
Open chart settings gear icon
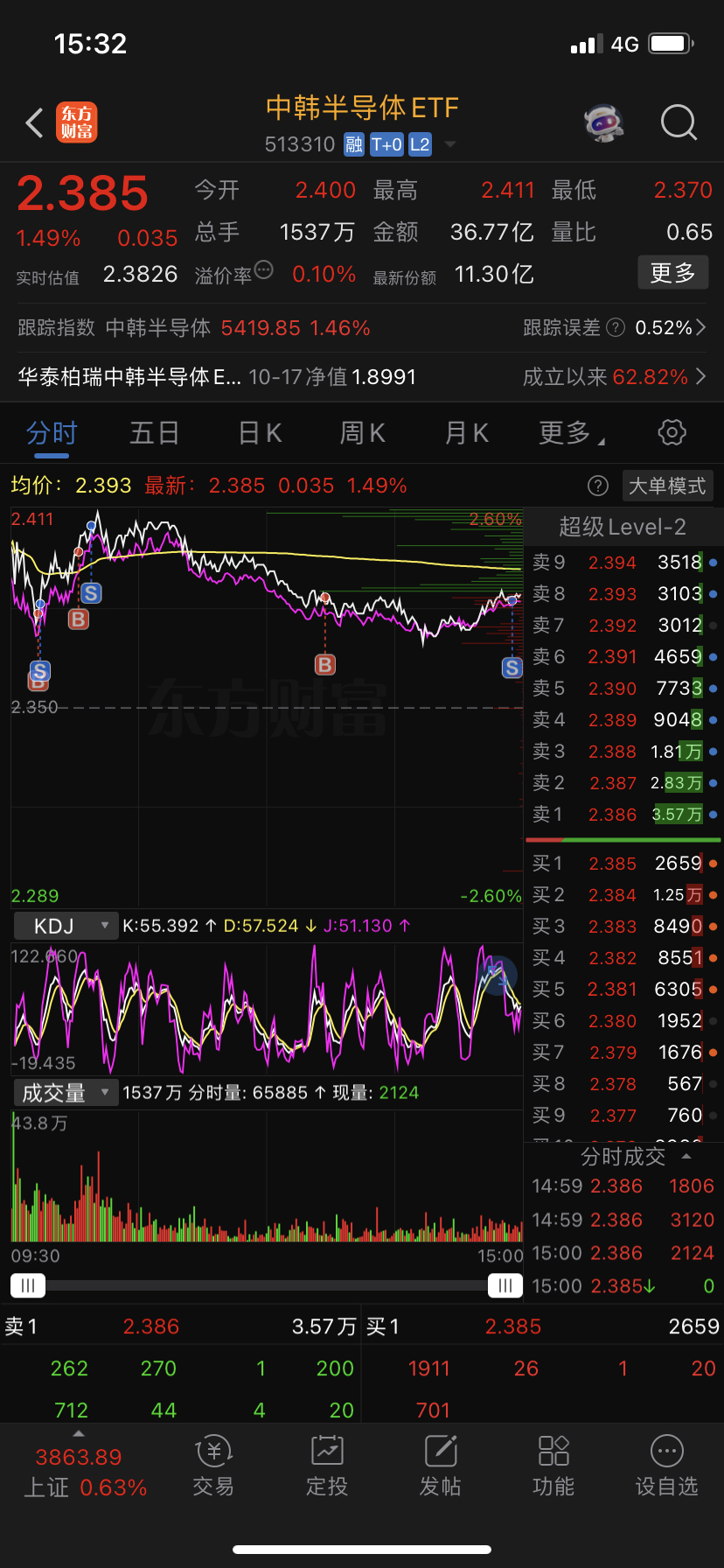point(672,432)
